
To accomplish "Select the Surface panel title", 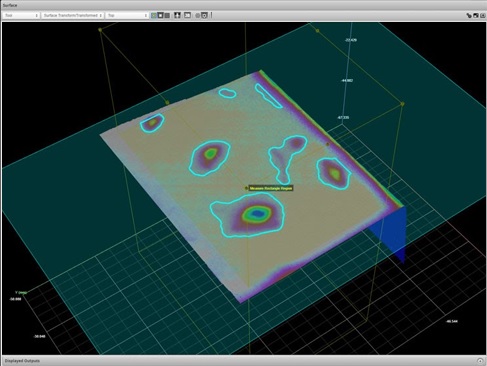I will point(10,5).
